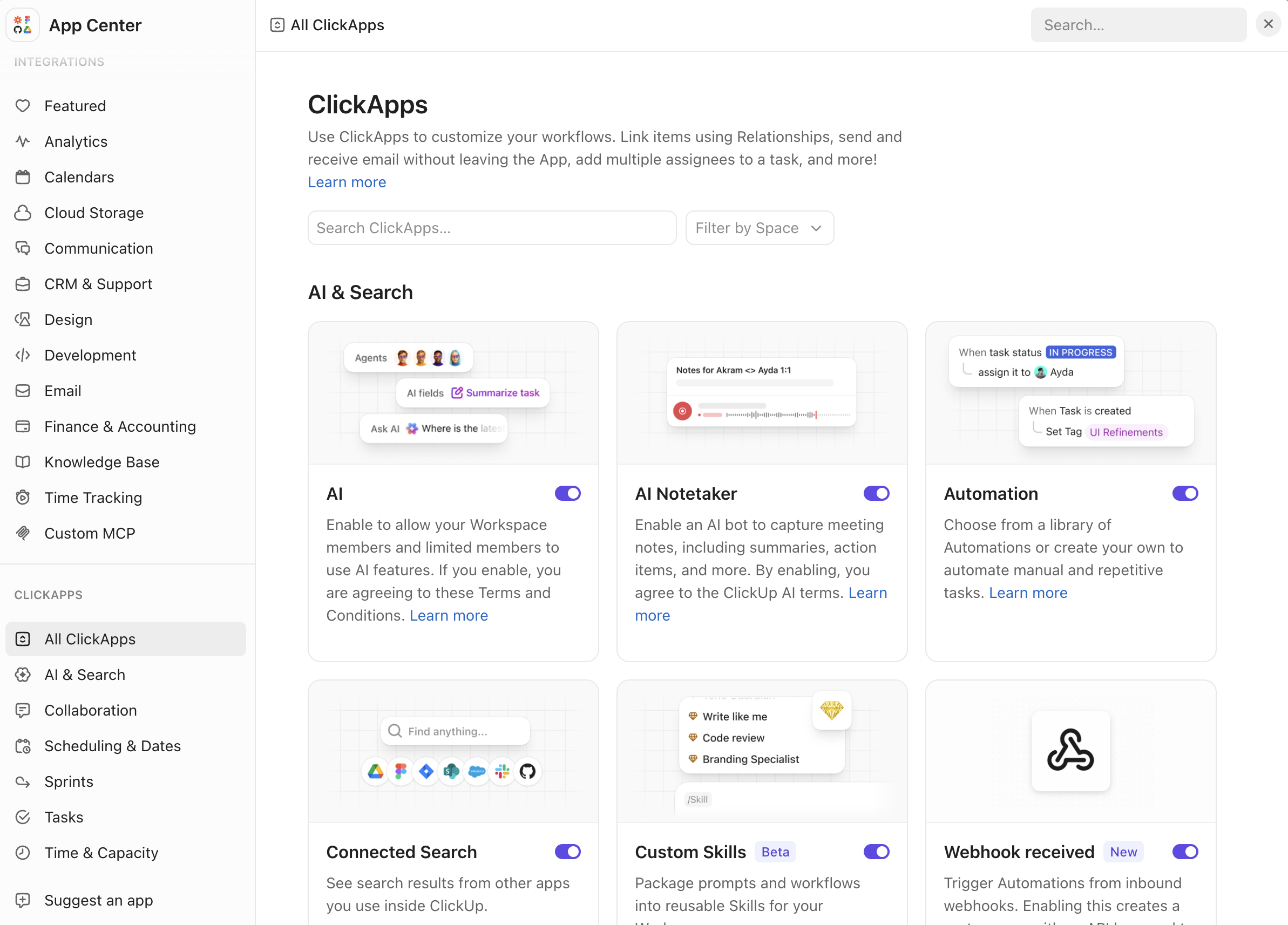Viewport: 1288px width, 925px height.
Task: Disable the AI ClickApp toggle
Action: pos(568,493)
